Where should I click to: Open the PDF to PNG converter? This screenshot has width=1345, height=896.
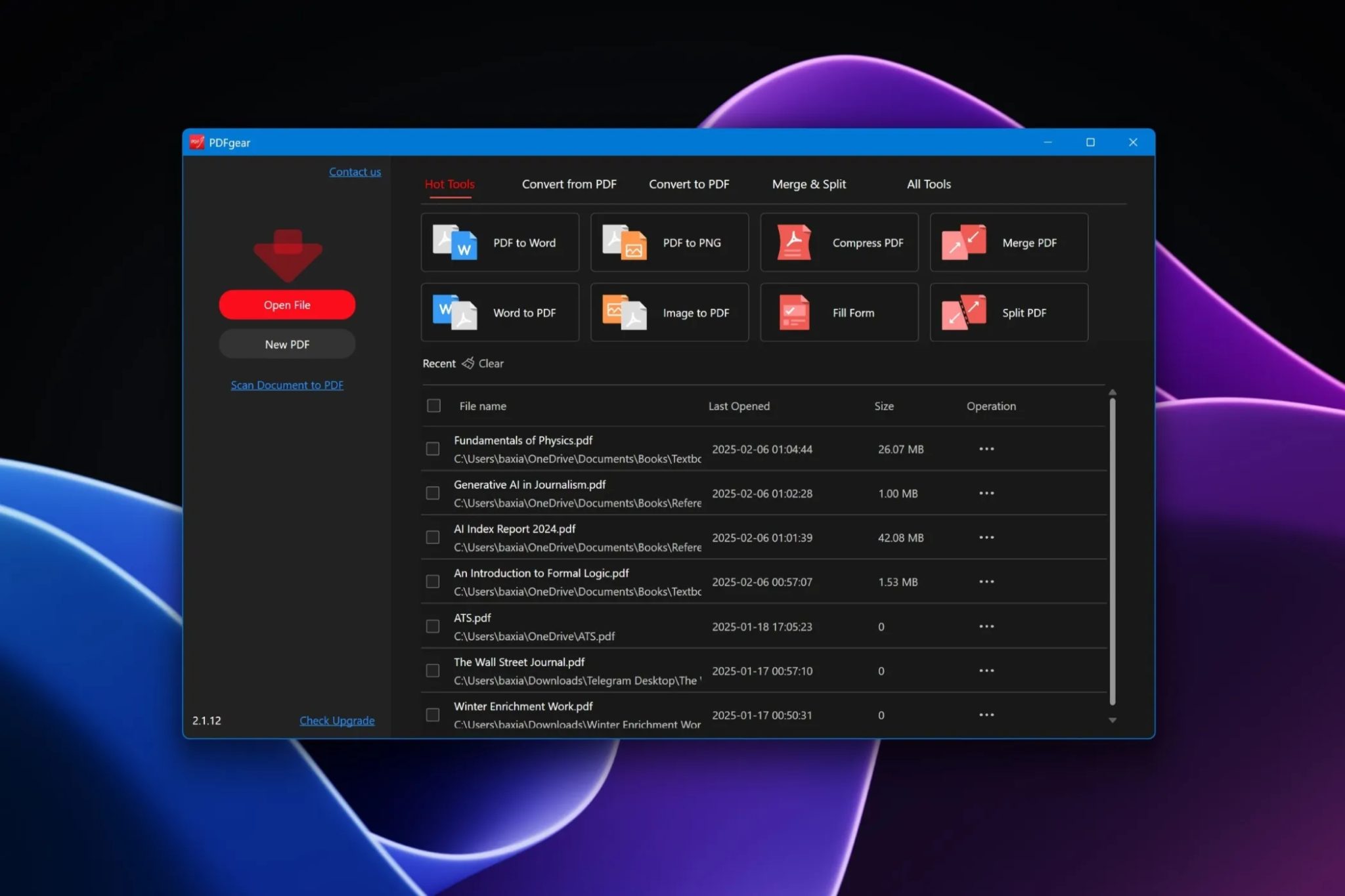coord(669,242)
